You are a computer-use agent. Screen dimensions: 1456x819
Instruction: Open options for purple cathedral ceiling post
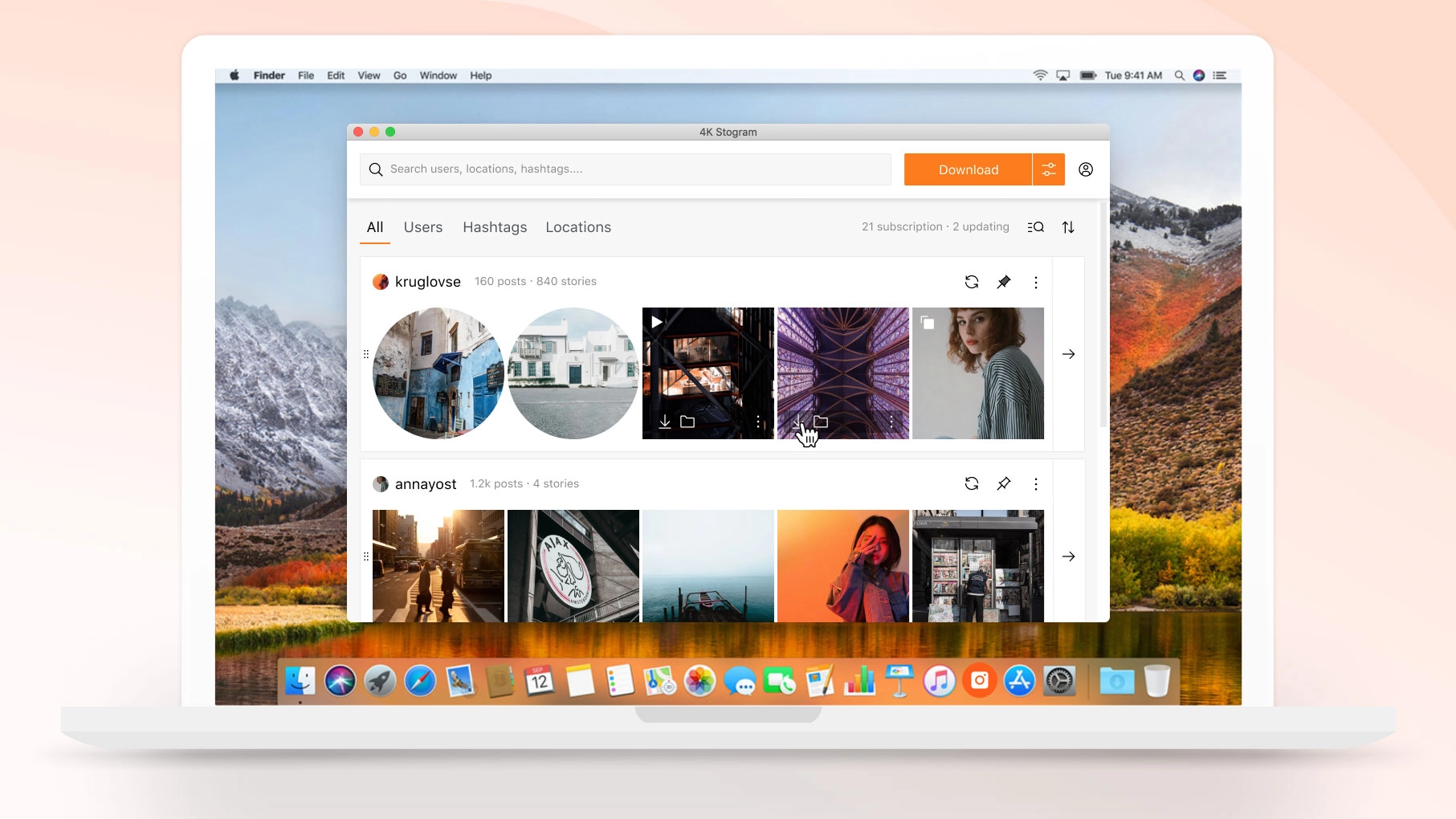pyautogui.click(x=891, y=422)
